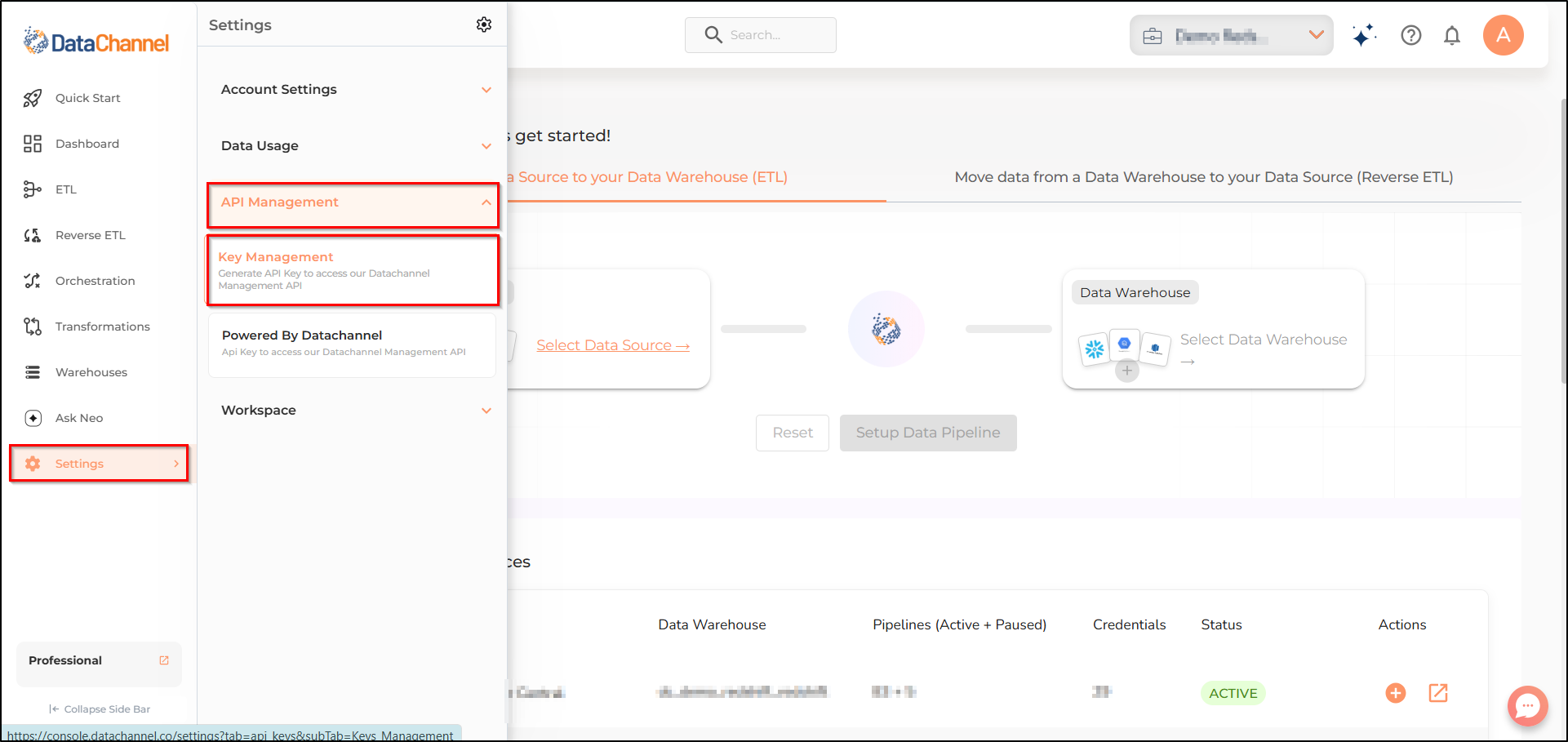
Task: Select the Reverse ETL sidebar icon
Action: 33,235
